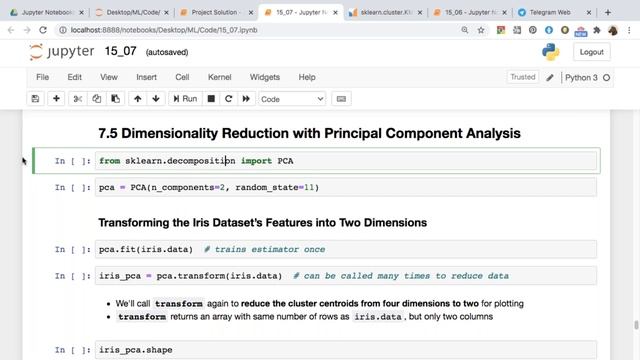Open the command palette keyboard icon
The width and height of the screenshot is (640, 360).
click(x=341, y=99)
